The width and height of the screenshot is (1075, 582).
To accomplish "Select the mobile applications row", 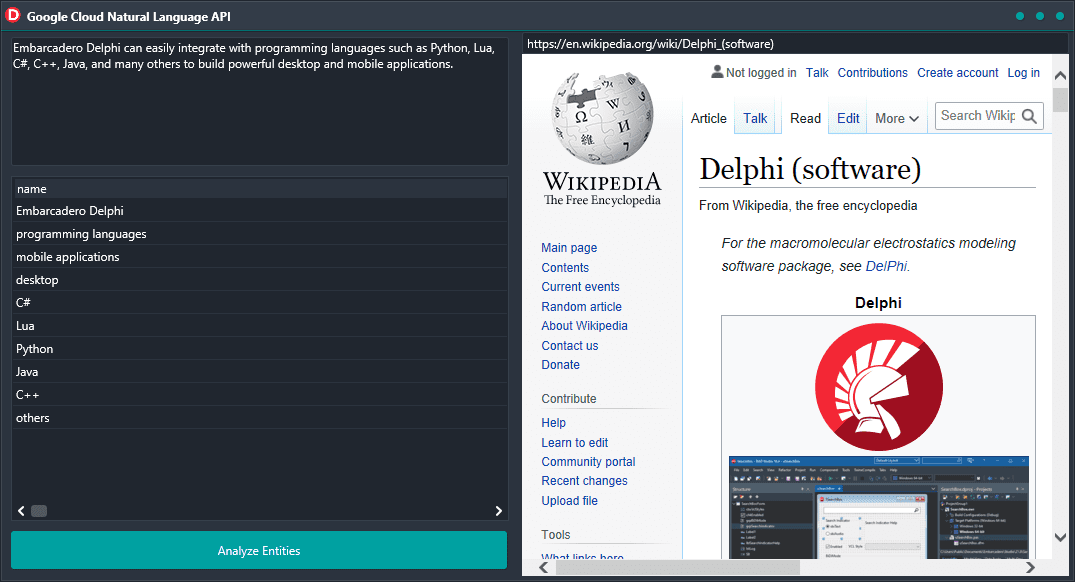I will (x=260, y=256).
